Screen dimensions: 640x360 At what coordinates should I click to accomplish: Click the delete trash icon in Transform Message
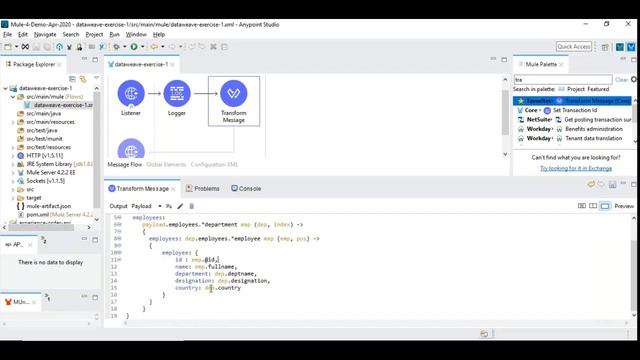tap(191, 206)
